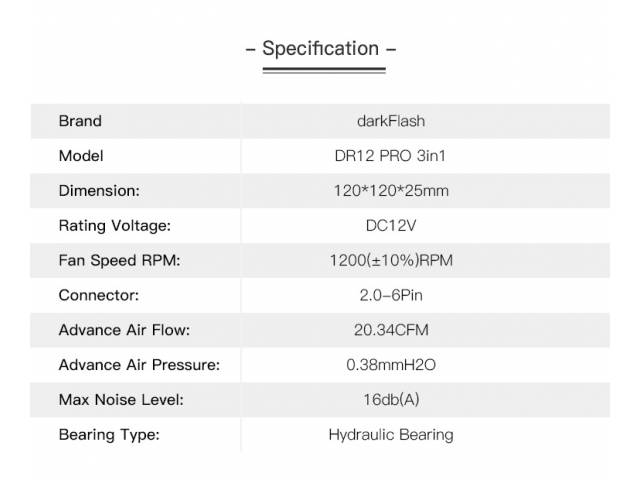Click the Hydraulic Bearing value

tap(391, 435)
